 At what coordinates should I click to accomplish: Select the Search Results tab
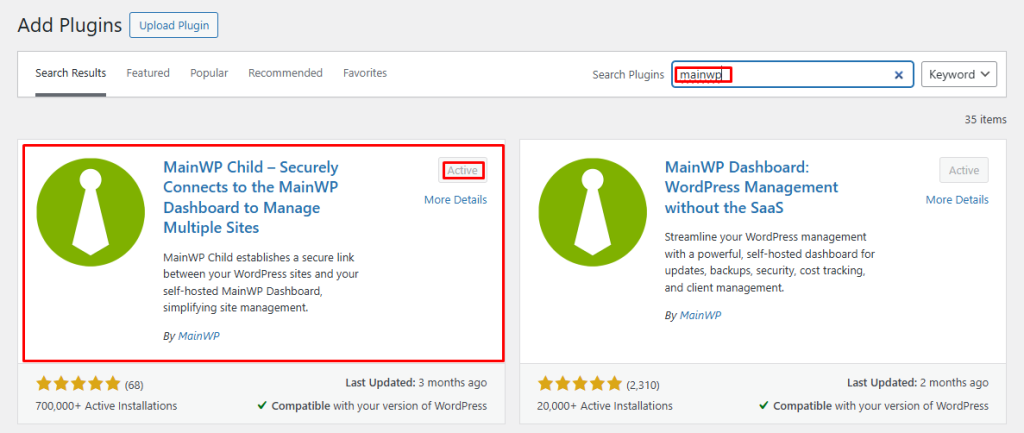70,73
